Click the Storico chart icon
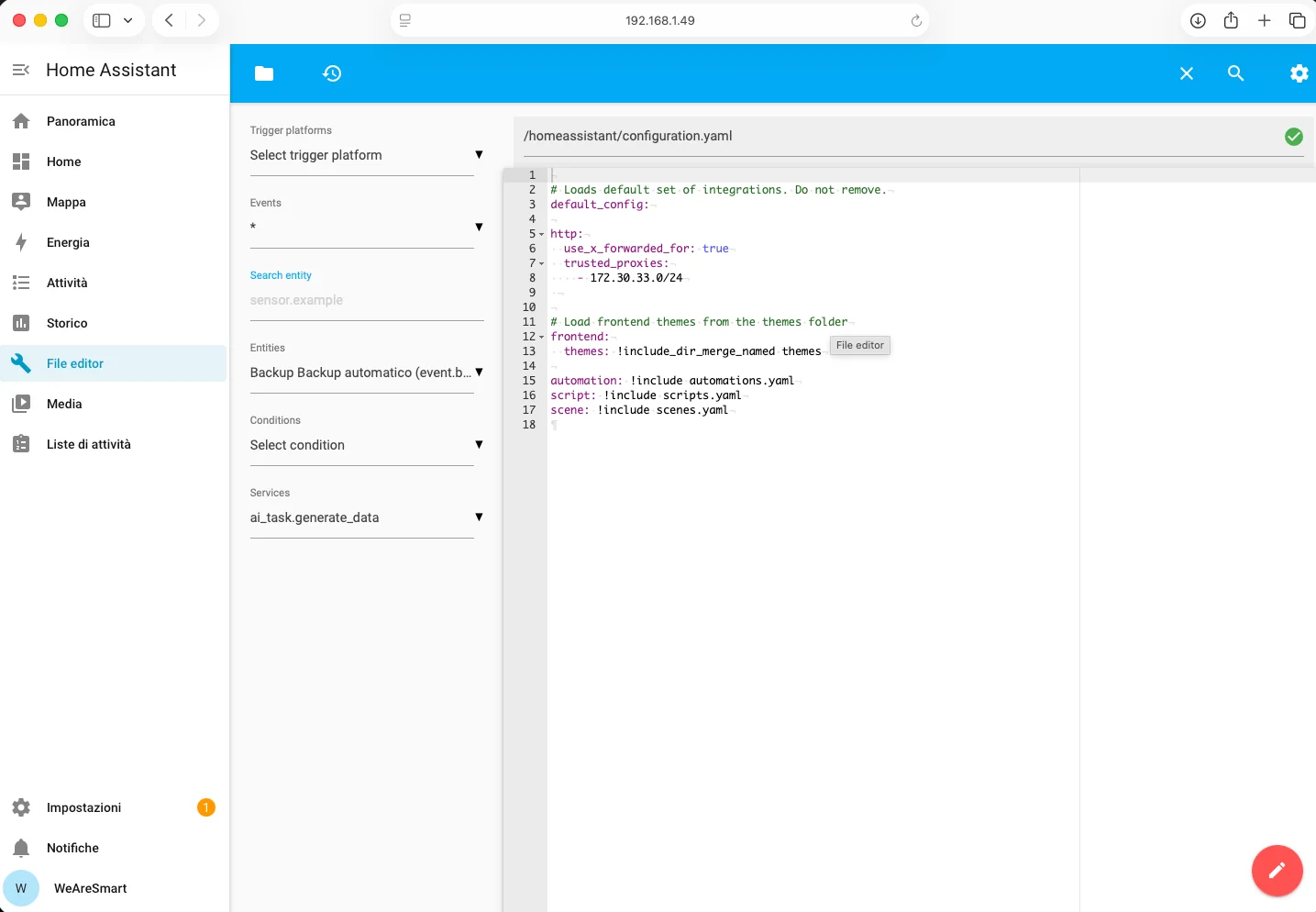1316x912 pixels. tap(21, 323)
